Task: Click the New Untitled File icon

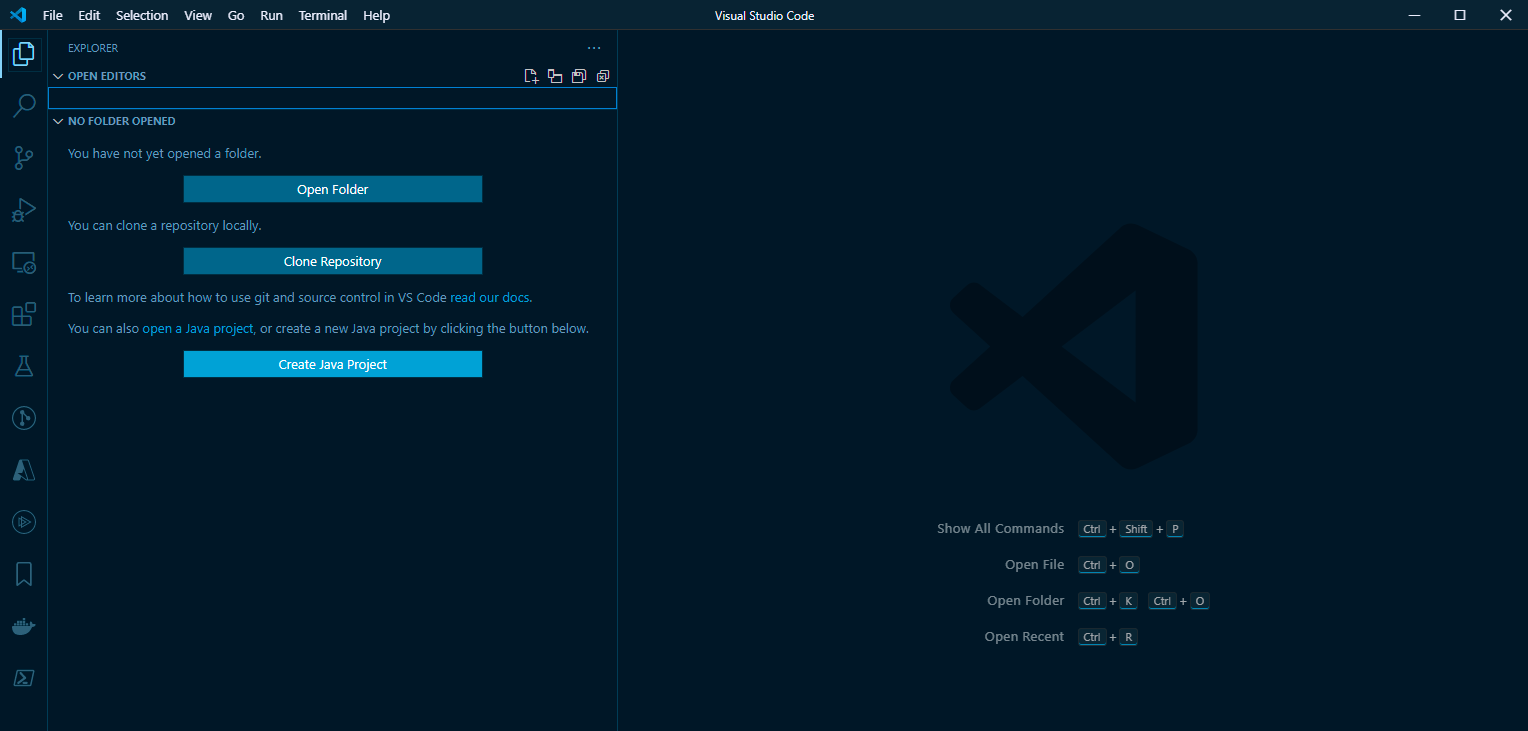Action: point(531,75)
